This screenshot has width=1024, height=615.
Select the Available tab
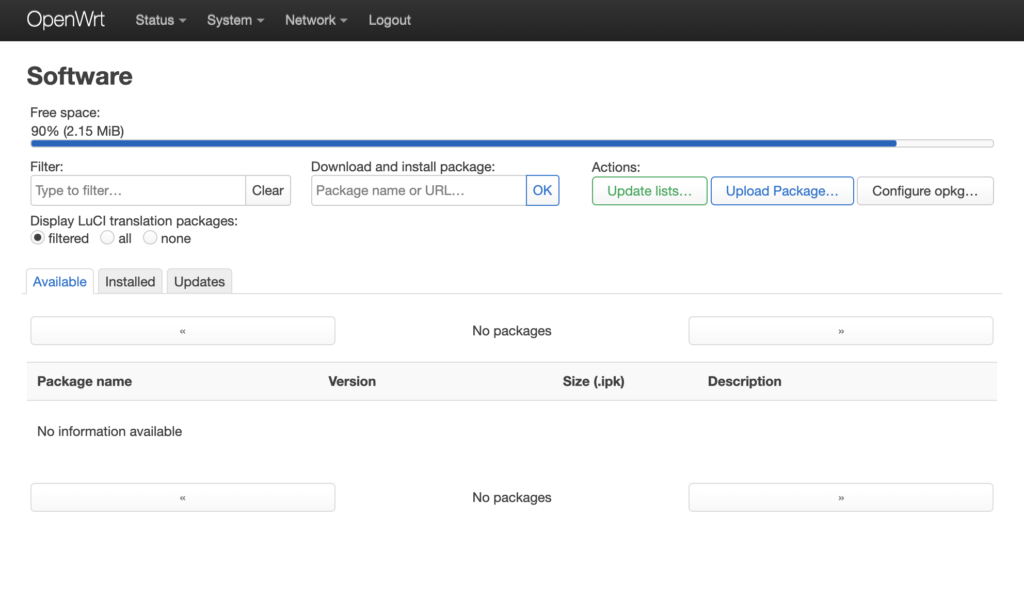point(60,282)
